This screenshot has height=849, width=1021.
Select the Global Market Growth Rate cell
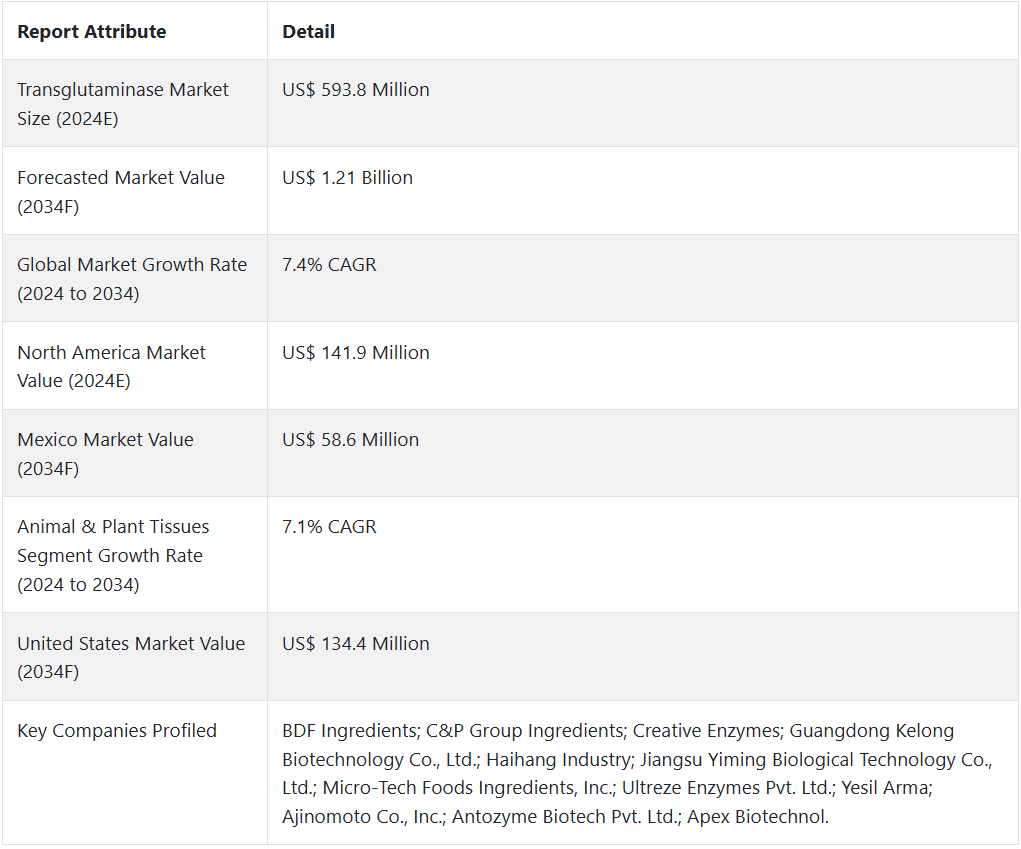tap(132, 279)
